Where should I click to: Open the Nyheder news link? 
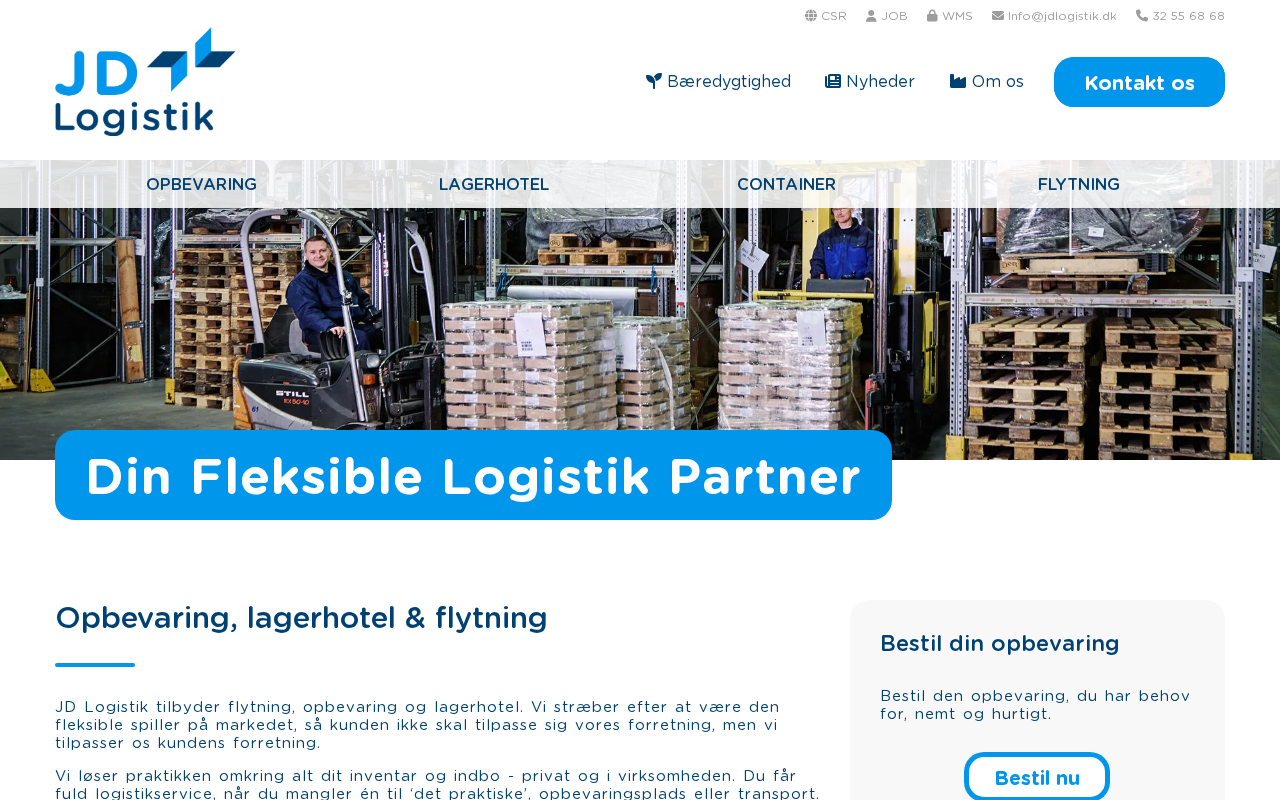pyautogui.click(x=880, y=82)
